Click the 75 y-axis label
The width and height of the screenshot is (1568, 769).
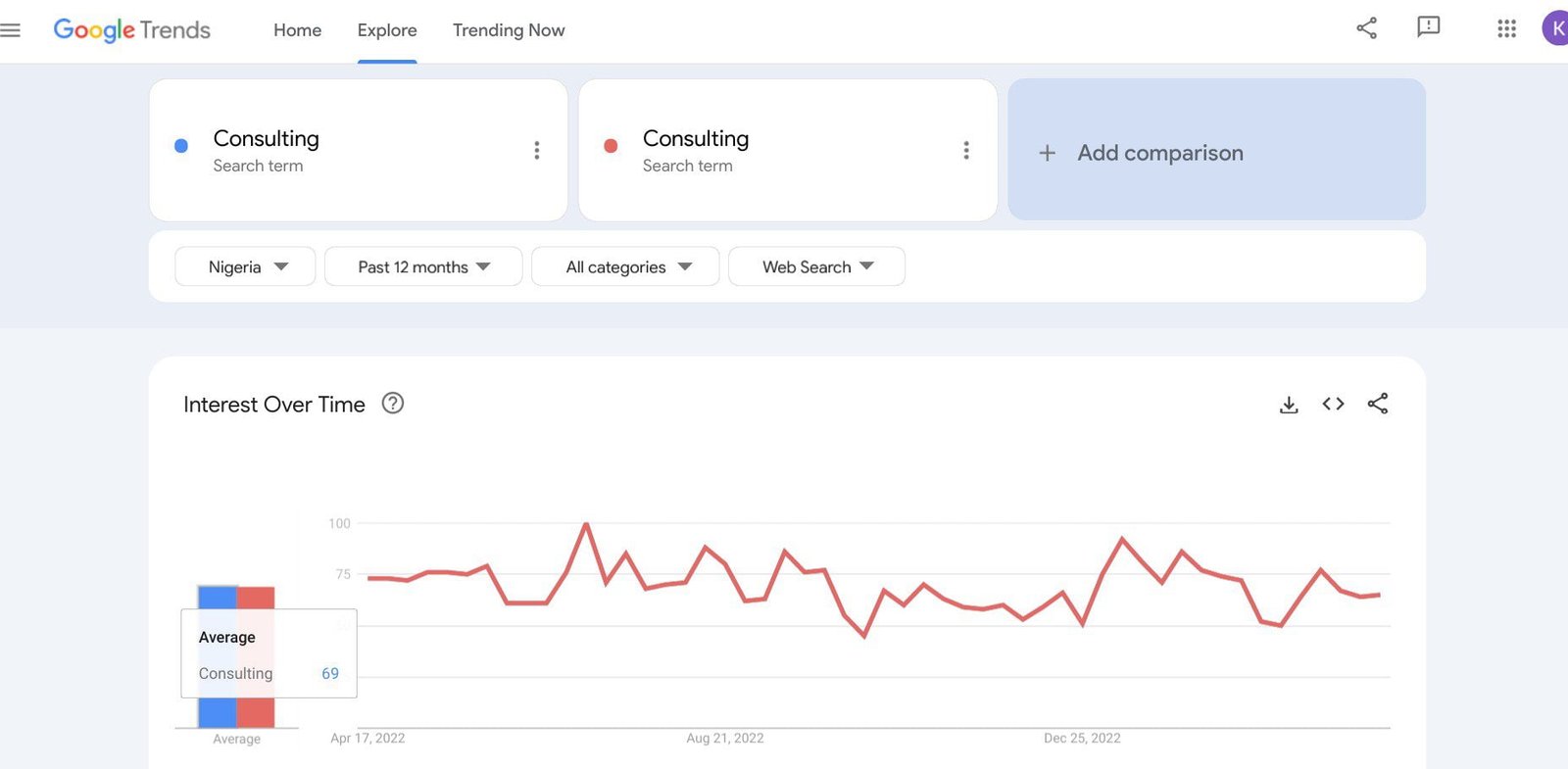point(343,575)
